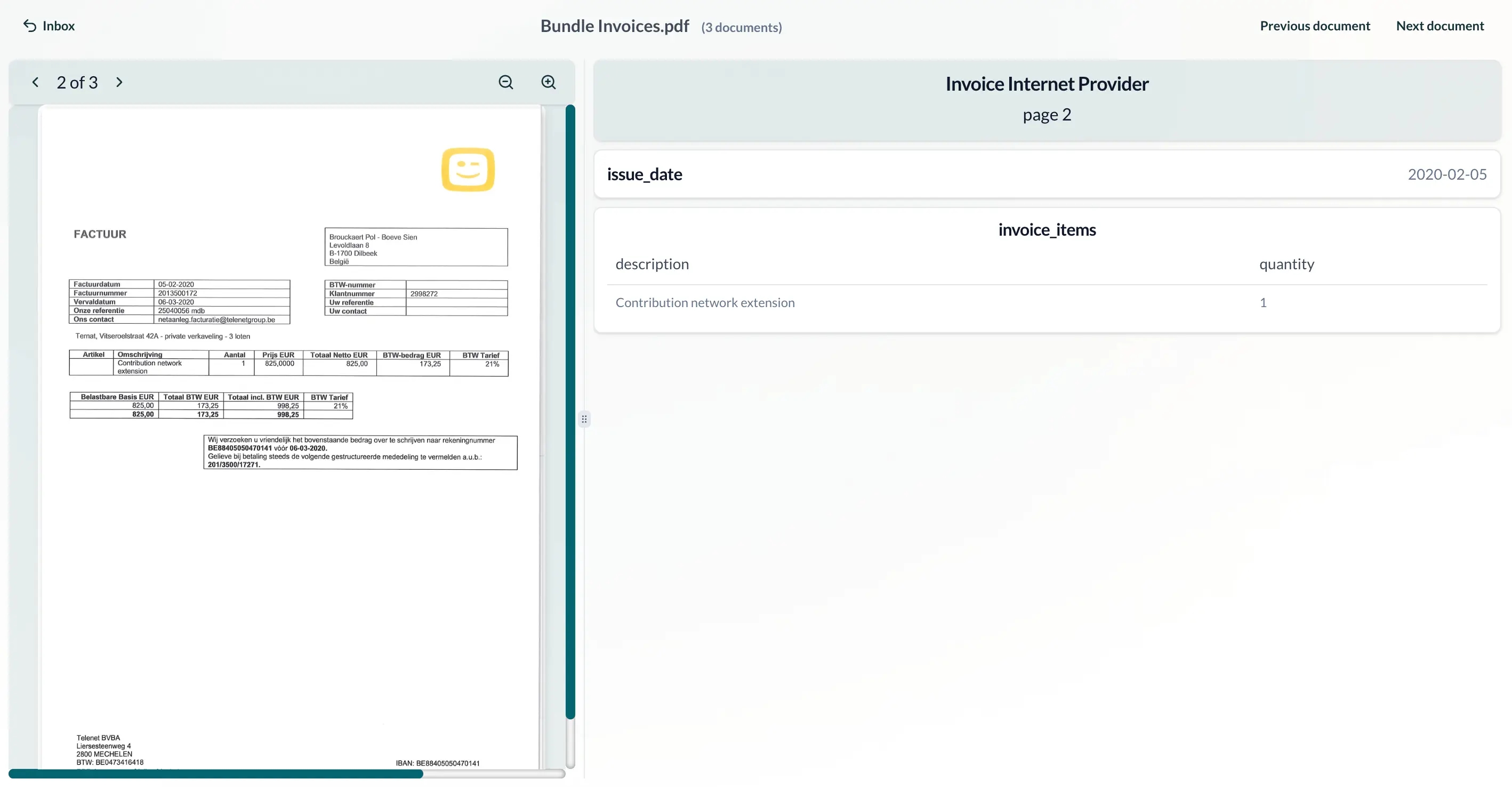Open the Previous document link
This screenshot has width=1512, height=787.
pos(1314,26)
